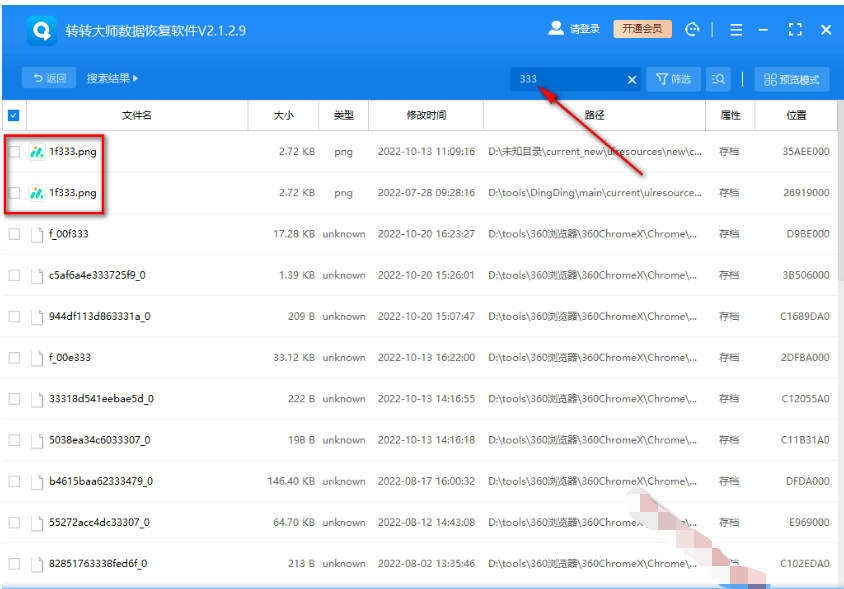Click the 返回 back button

point(49,78)
